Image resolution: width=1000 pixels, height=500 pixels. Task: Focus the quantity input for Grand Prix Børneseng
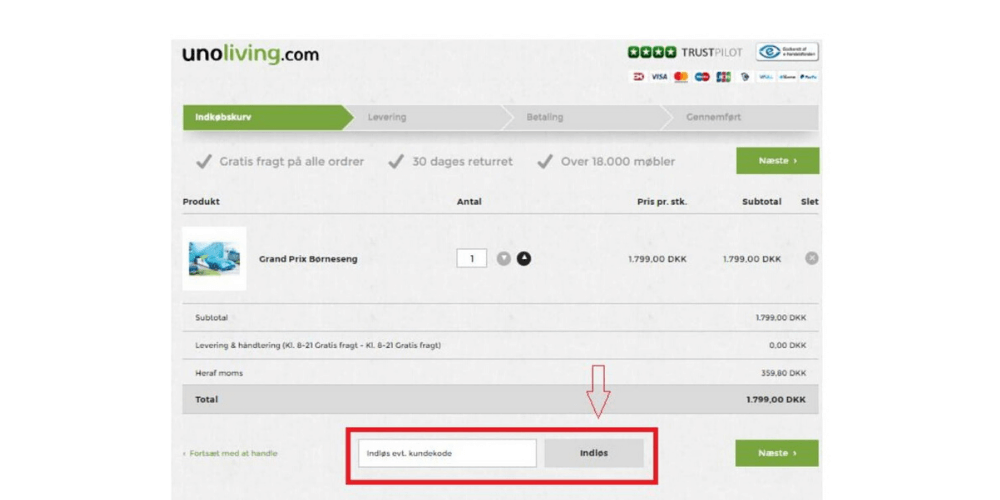click(x=472, y=258)
